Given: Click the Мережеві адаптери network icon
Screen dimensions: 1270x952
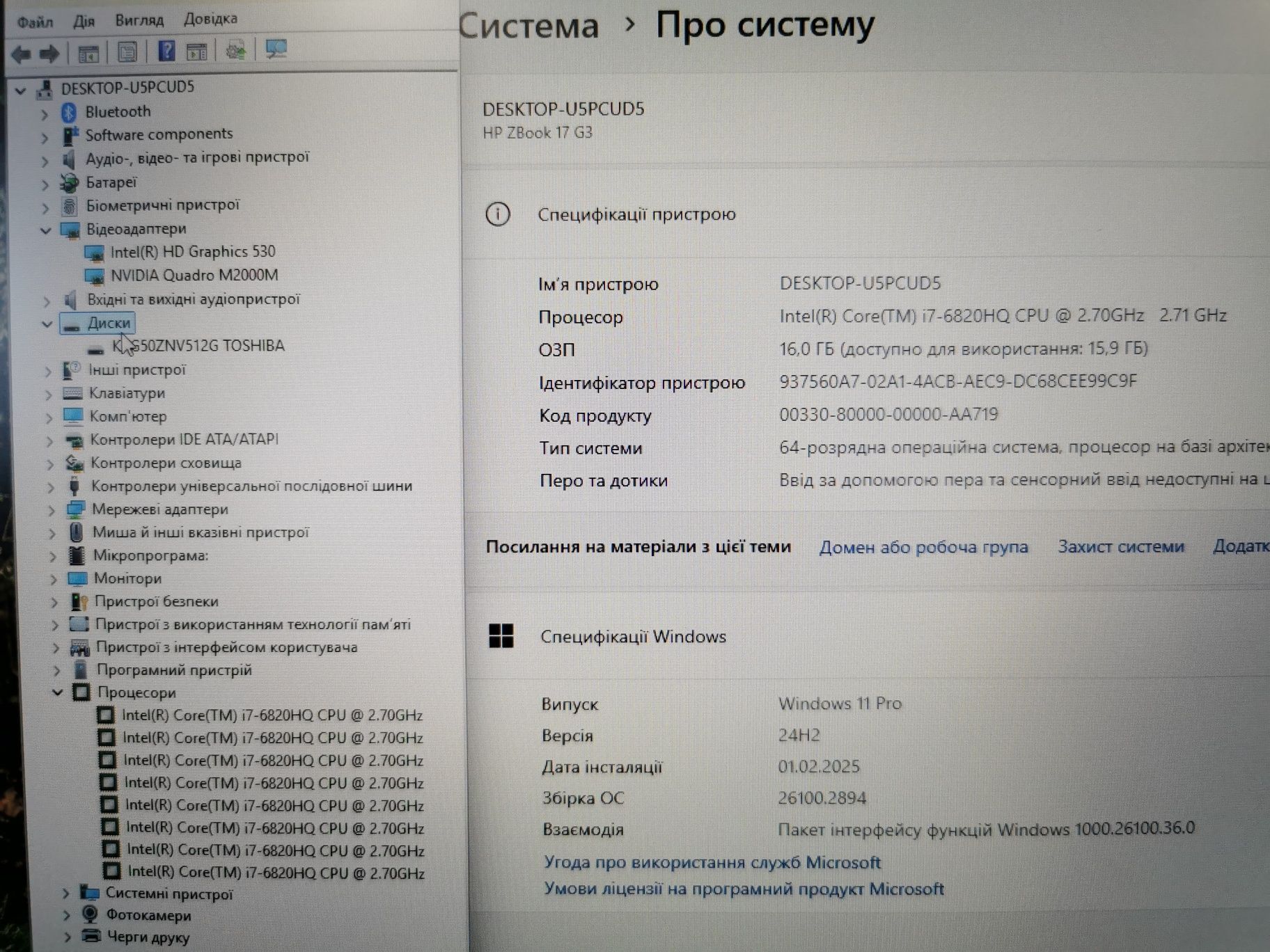Looking at the screenshot, I should (75, 509).
